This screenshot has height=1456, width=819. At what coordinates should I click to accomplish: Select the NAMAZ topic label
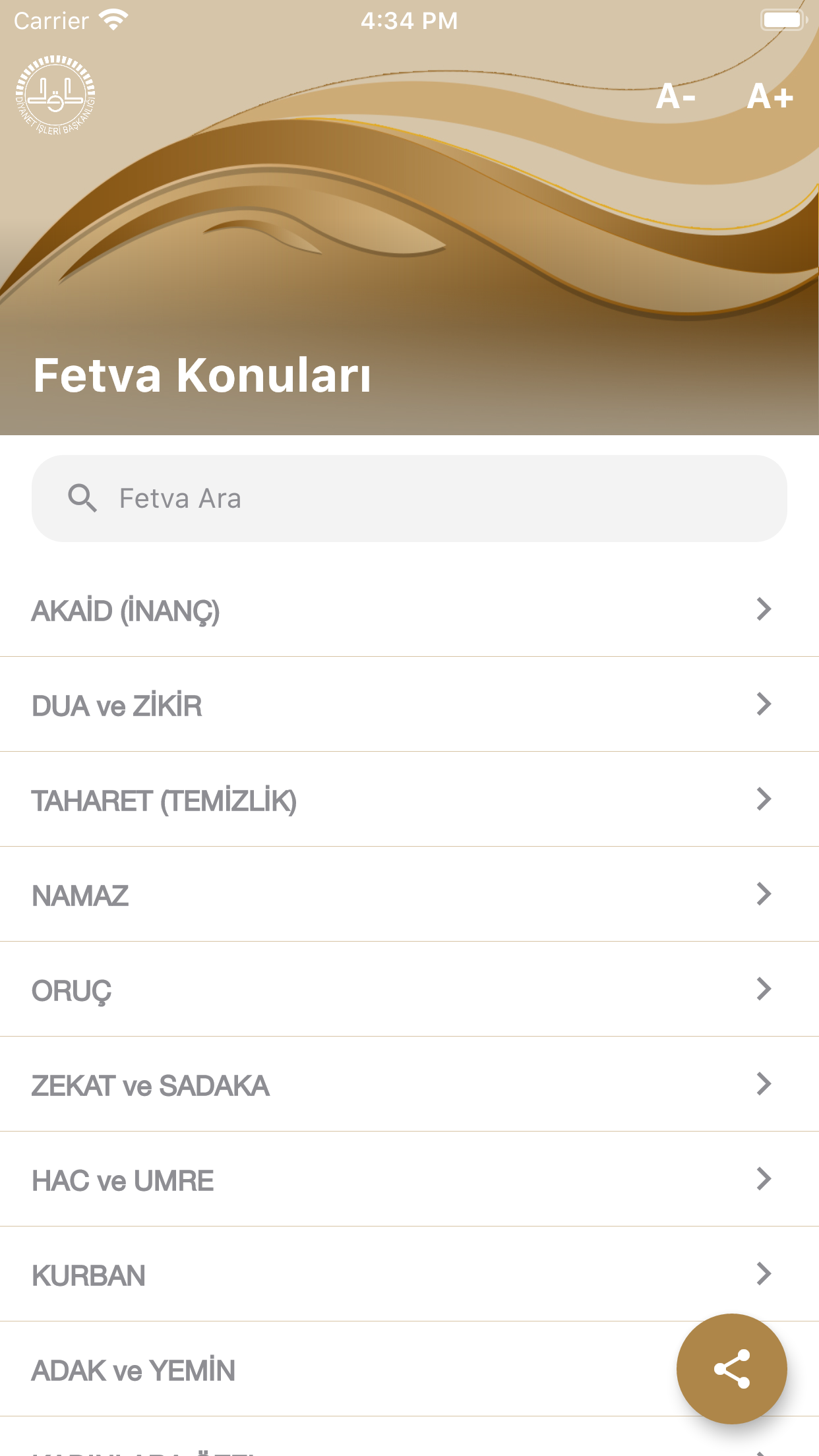click(x=80, y=895)
